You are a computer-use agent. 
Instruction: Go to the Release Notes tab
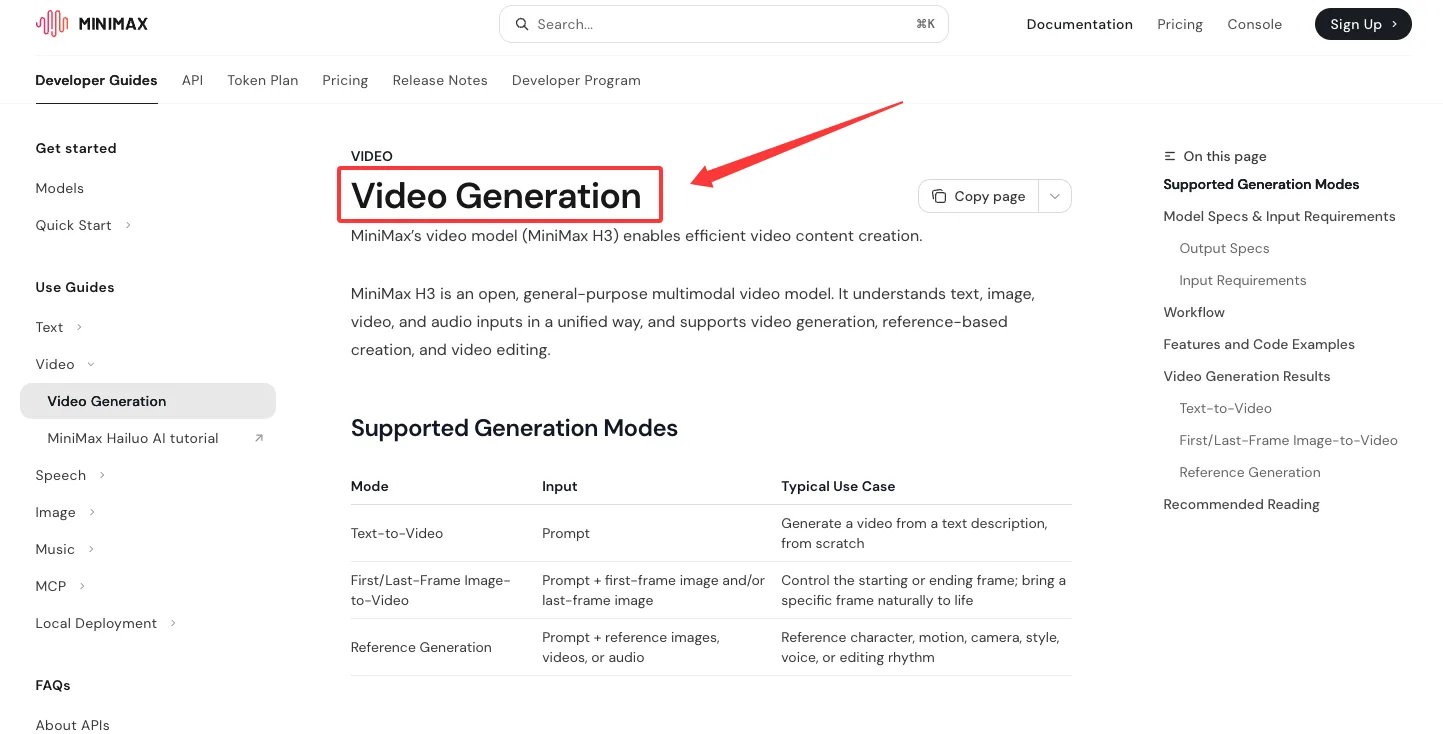pos(440,80)
